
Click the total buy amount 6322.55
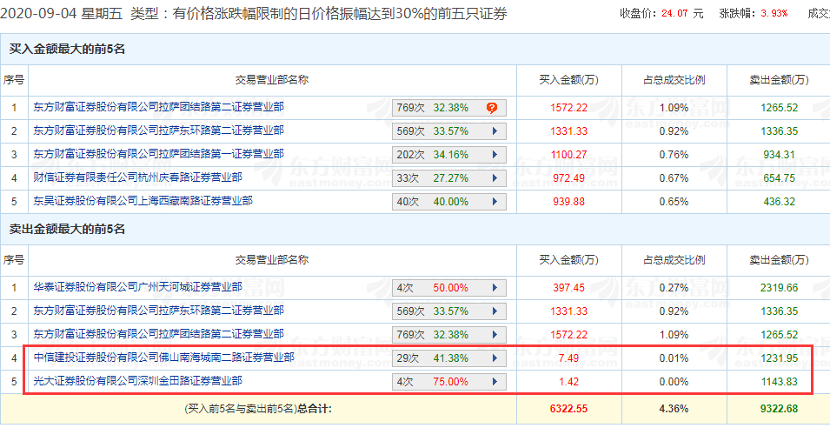[569, 409]
